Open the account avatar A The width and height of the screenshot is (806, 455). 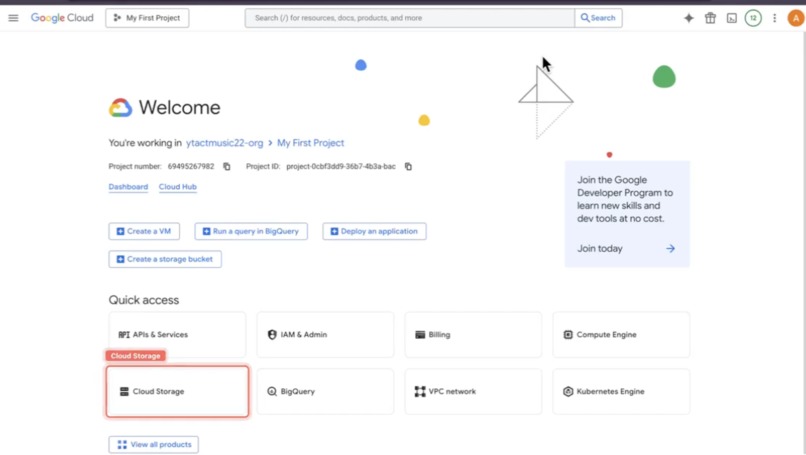point(796,19)
